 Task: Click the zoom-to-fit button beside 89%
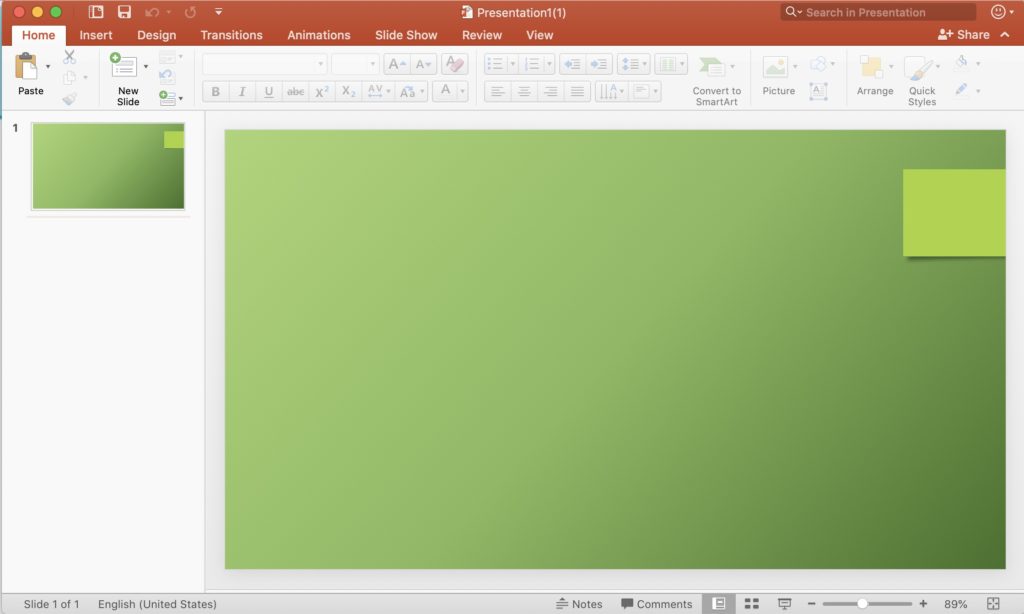tap(993, 604)
